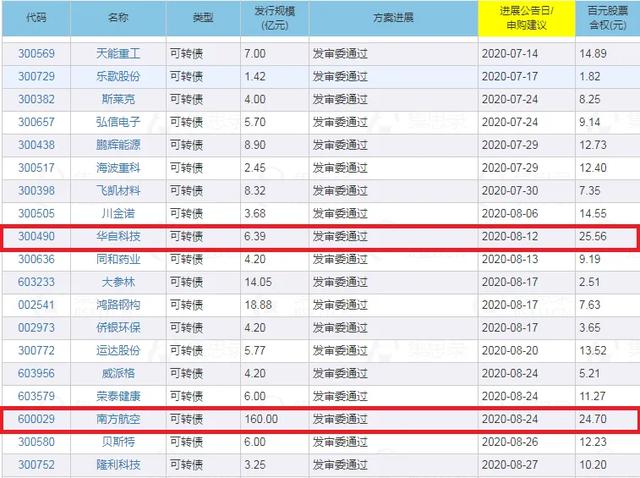Sort by the 名称 column header
The width and height of the screenshot is (640, 478).
118,18
